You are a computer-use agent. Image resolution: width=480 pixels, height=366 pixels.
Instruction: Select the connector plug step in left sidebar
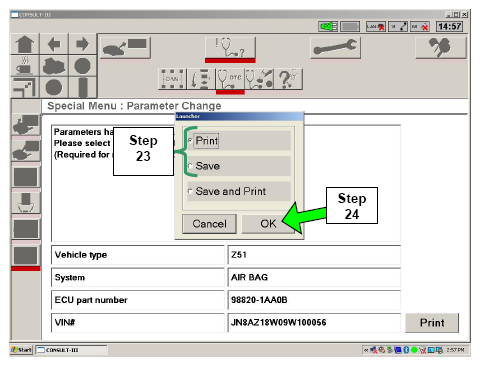(26, 203)
